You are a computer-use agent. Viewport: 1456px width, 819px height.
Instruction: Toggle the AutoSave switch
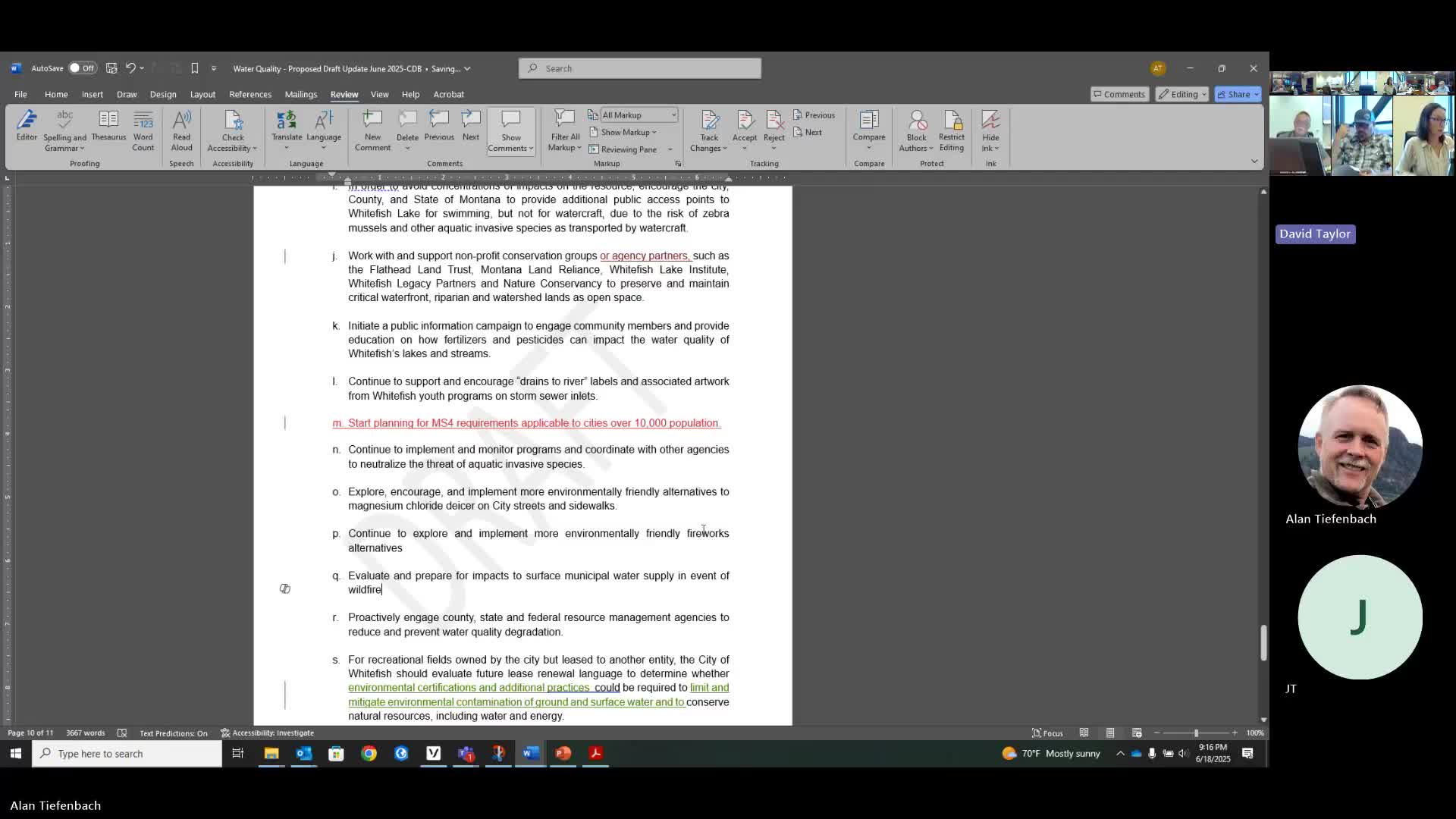point(81,68)
